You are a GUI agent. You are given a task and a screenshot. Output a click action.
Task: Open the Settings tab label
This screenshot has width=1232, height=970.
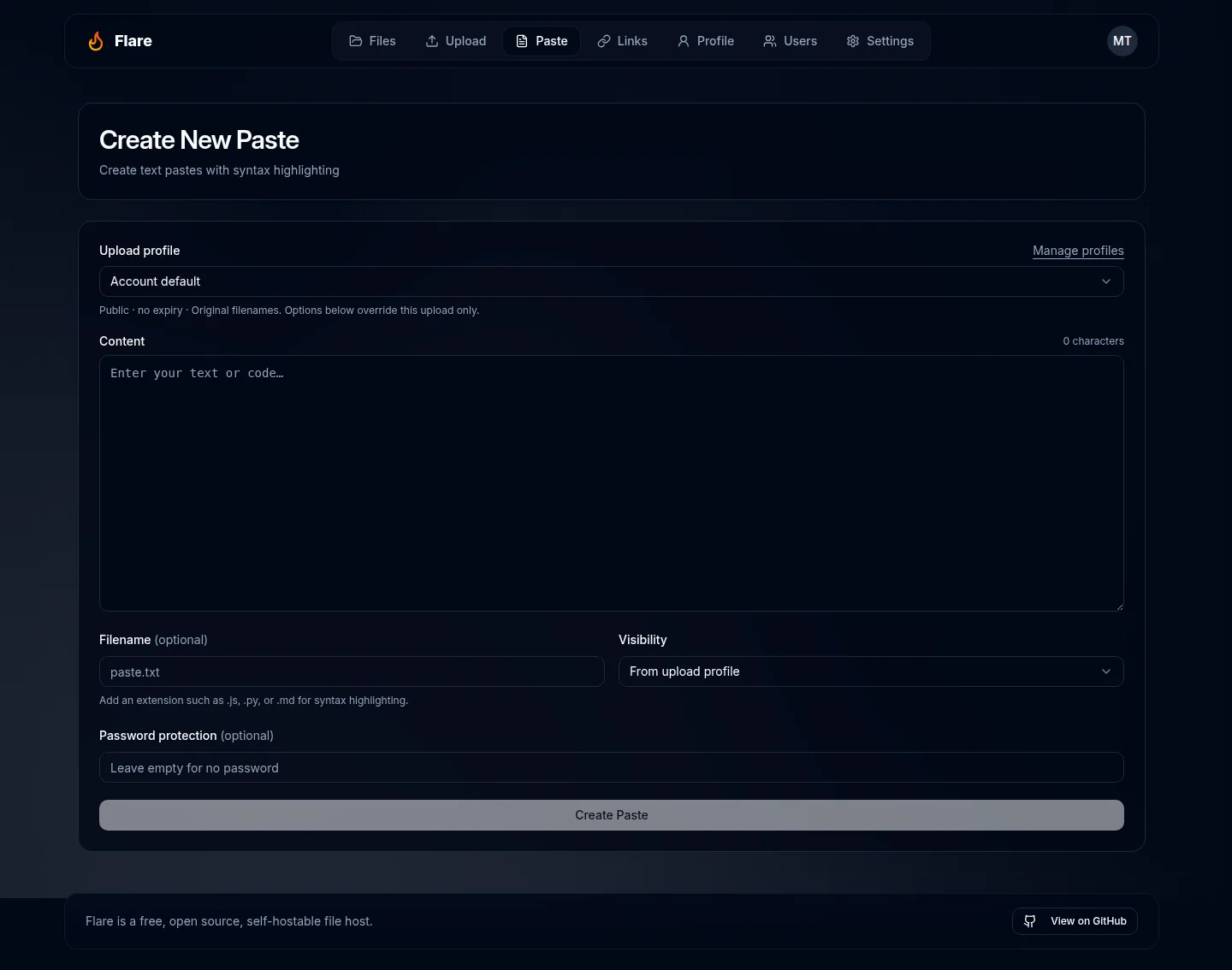click(890, 41)
